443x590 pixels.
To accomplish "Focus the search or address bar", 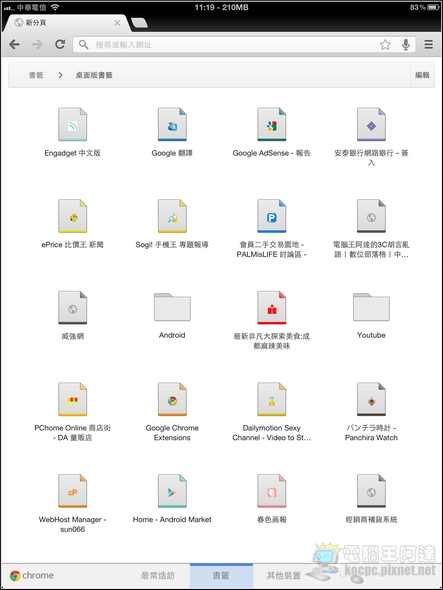I will pos(245,45).
